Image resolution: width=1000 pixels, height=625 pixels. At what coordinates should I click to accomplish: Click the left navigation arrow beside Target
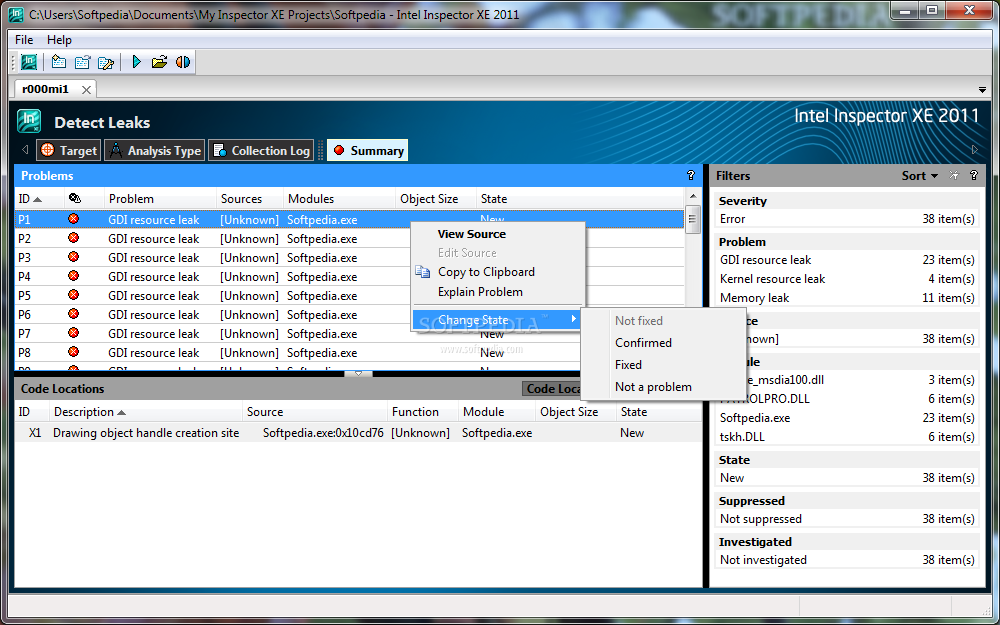pyautogui.click(x=25, y=150)
